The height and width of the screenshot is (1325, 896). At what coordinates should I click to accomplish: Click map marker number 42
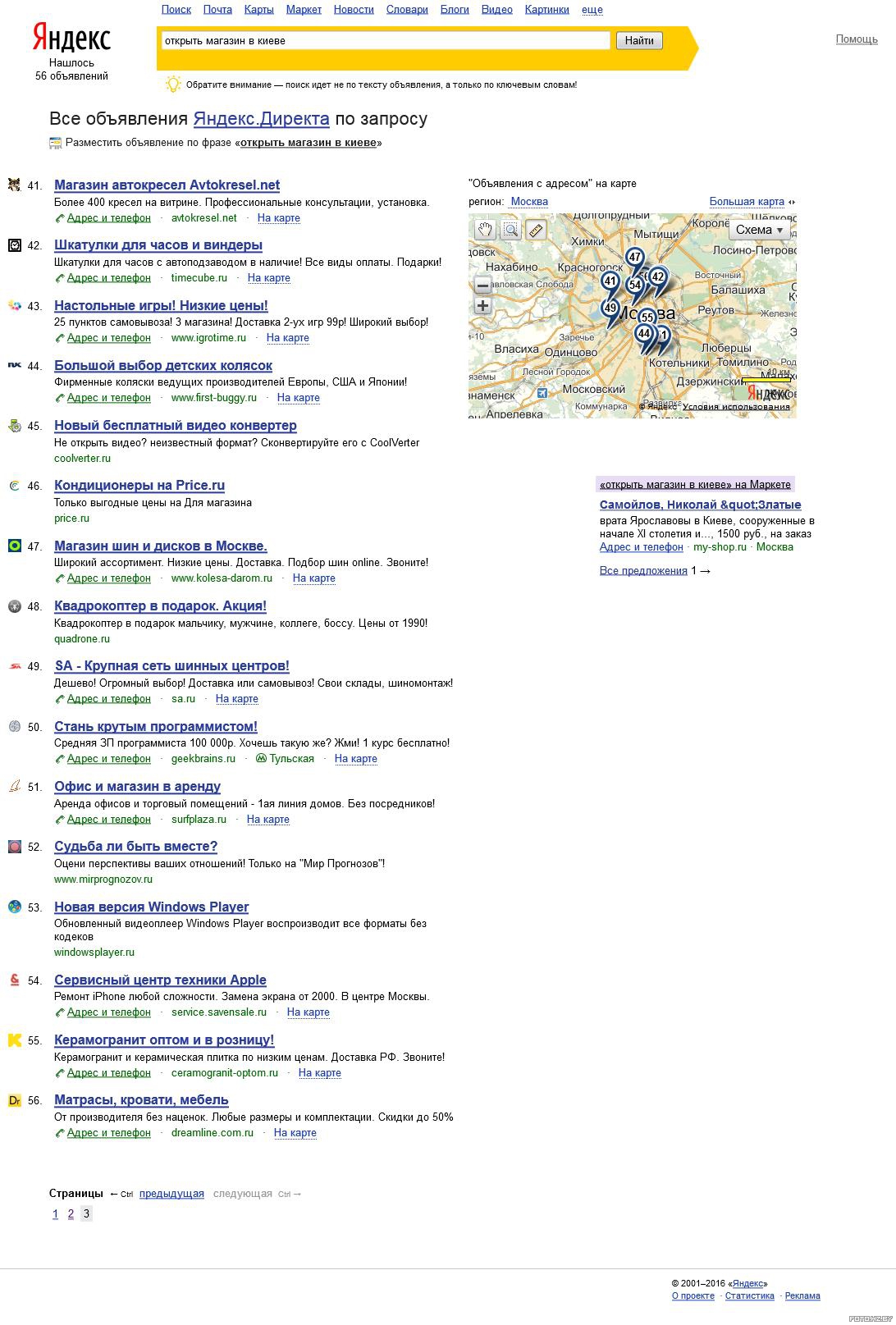[657, 277]
